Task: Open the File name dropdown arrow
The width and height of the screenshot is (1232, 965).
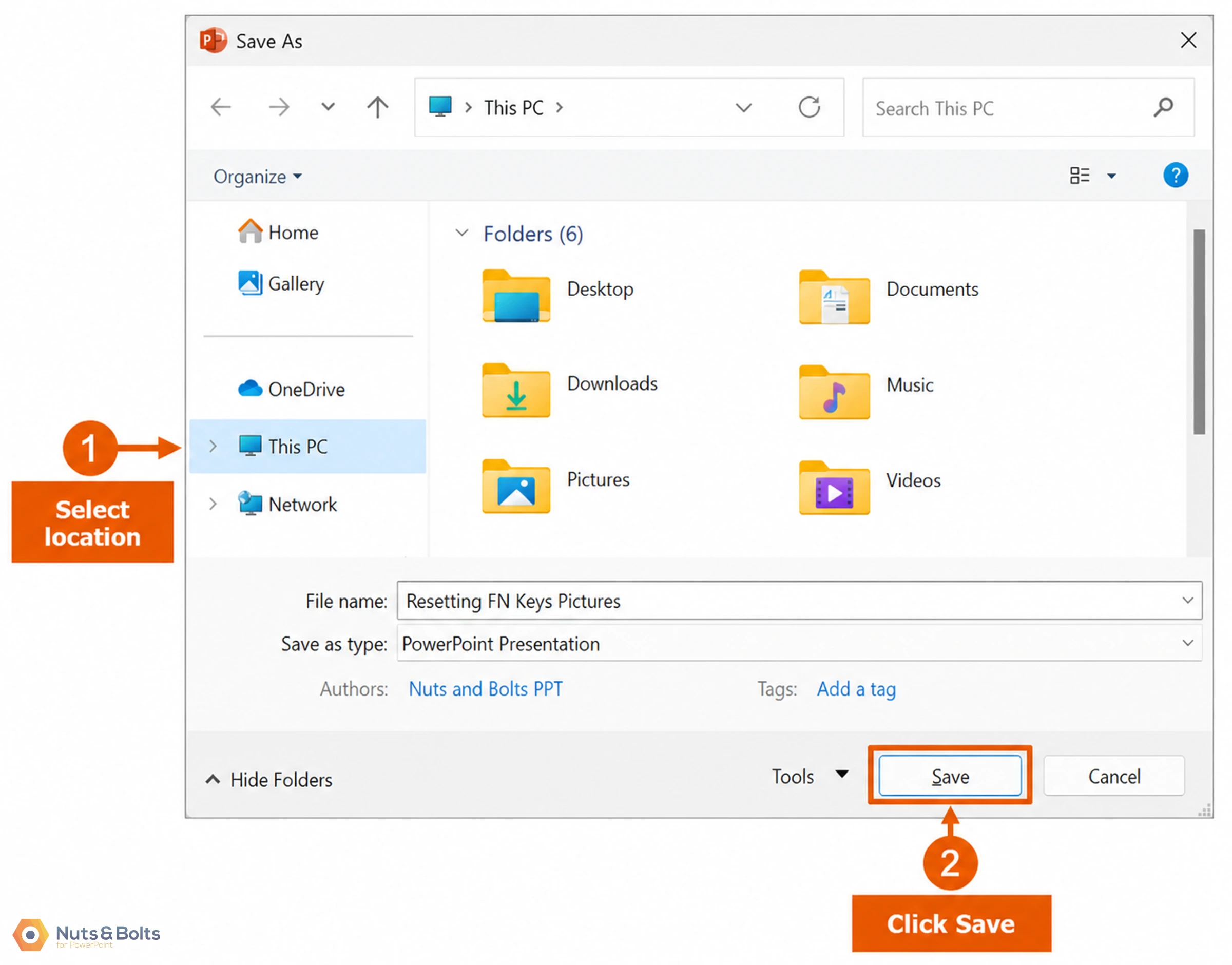Action: tap(1187, 600)
